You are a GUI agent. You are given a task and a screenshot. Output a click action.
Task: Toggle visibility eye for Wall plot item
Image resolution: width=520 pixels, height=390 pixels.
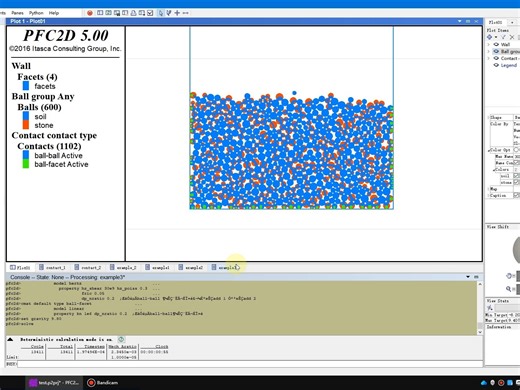[x=496, y=44]
